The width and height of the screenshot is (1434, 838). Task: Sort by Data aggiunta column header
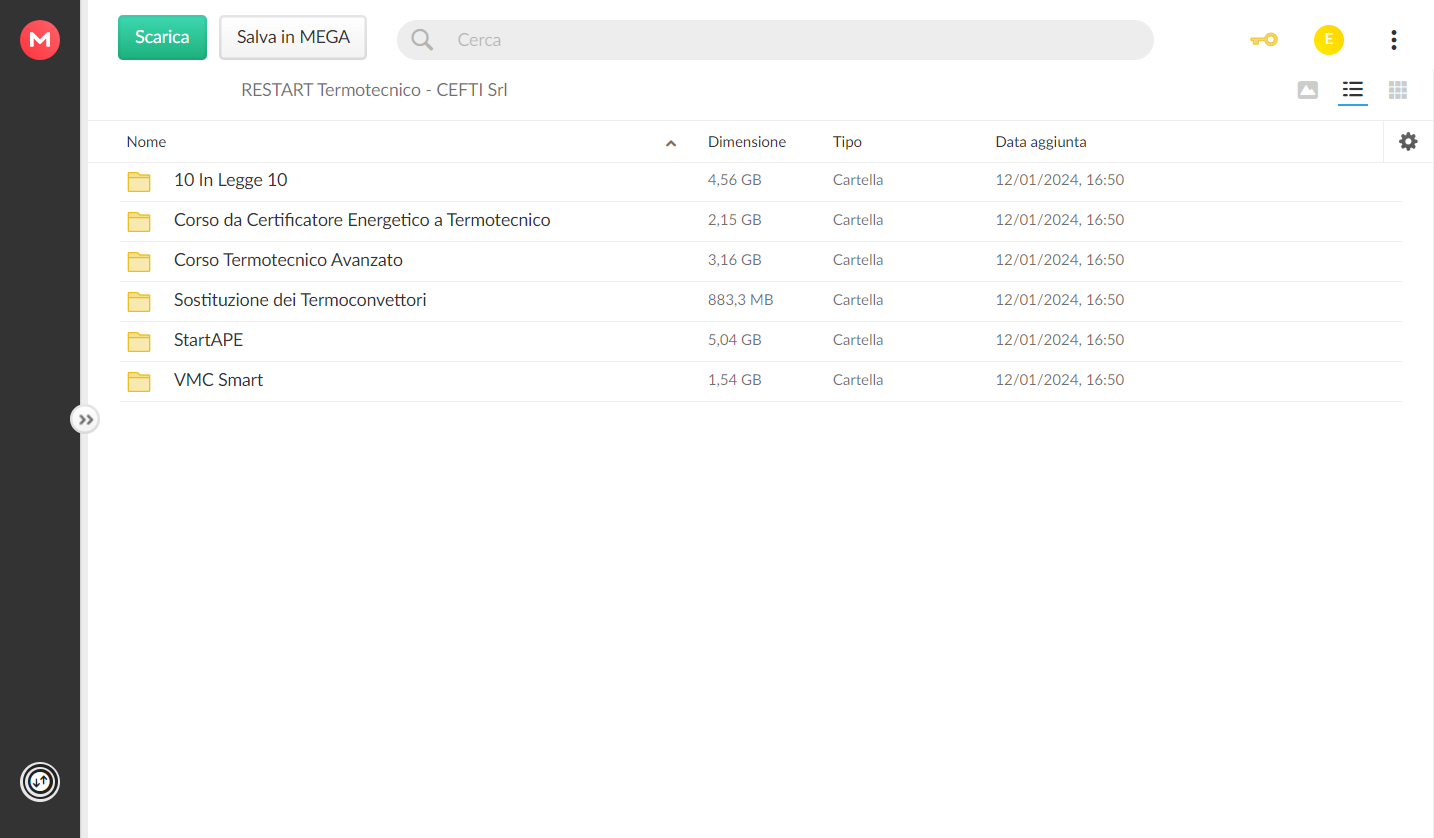point(1041,142)
